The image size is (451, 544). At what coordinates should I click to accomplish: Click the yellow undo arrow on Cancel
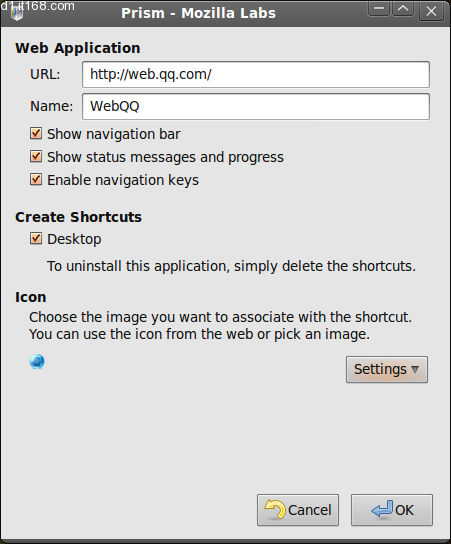(275, 509)
